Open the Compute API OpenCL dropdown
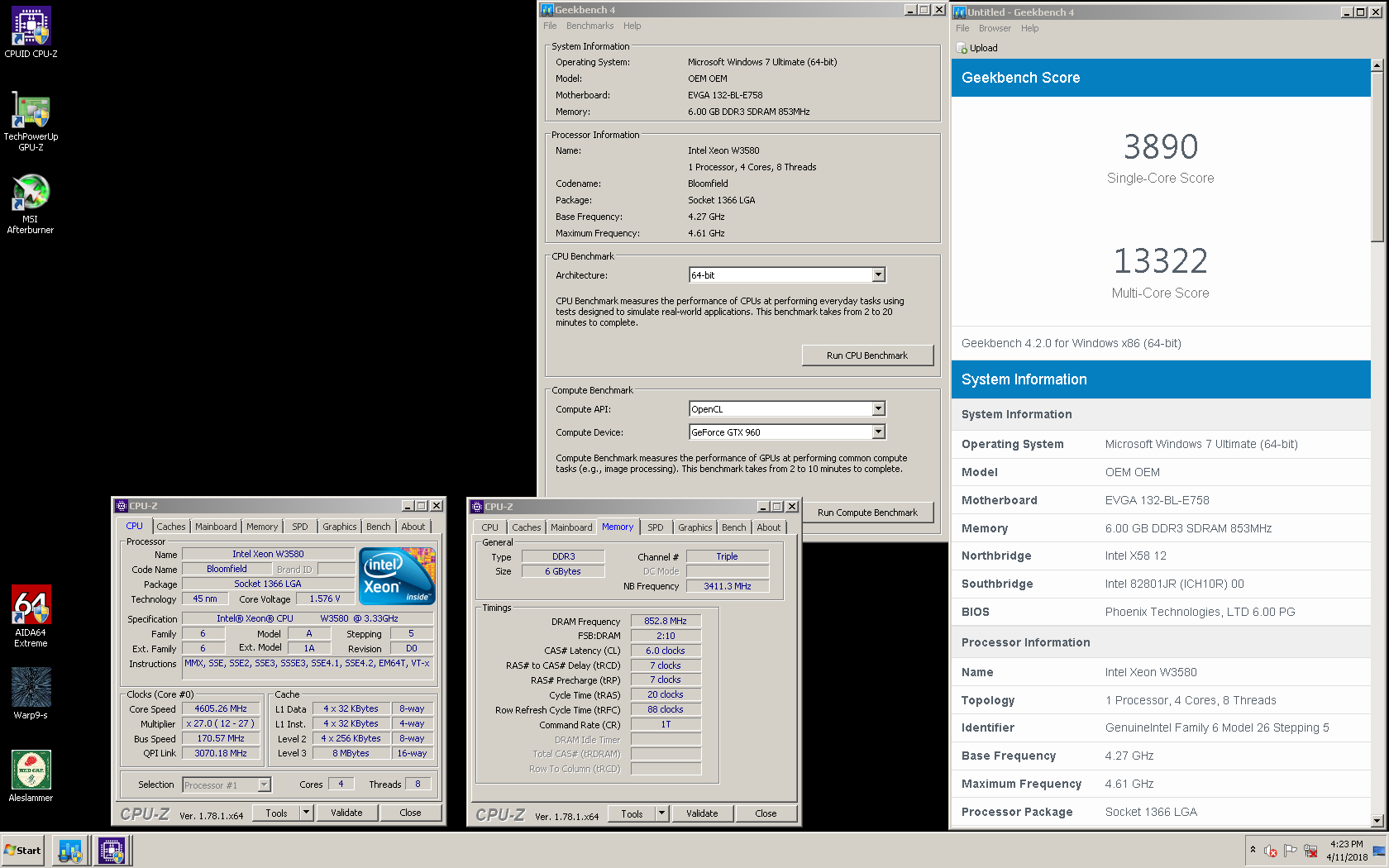This screenshot has width=1389, height=868. click(x=879, y=409)
